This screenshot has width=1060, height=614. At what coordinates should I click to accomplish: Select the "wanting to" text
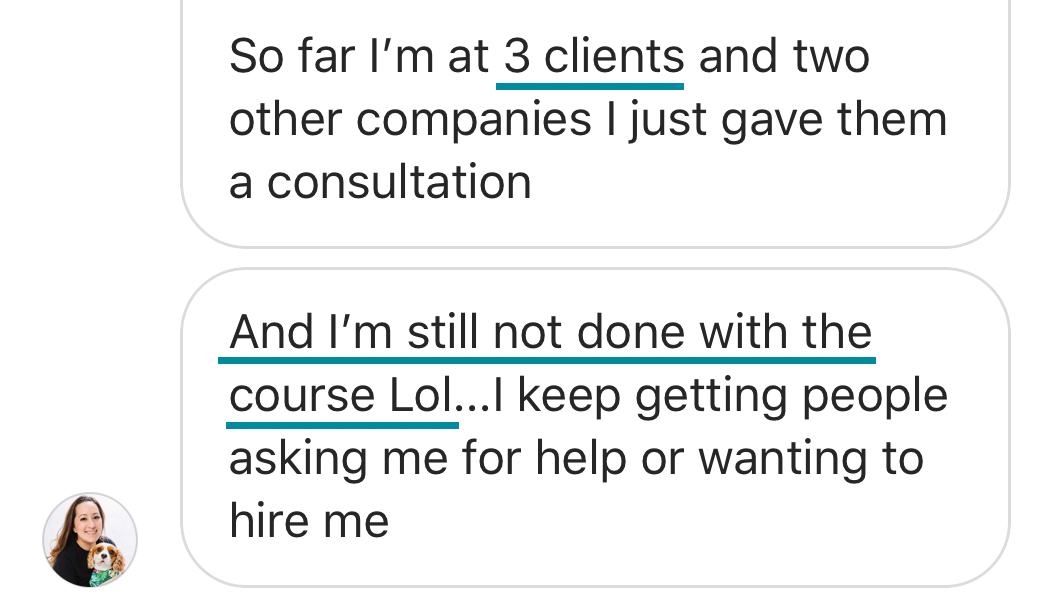click(810, 459)
